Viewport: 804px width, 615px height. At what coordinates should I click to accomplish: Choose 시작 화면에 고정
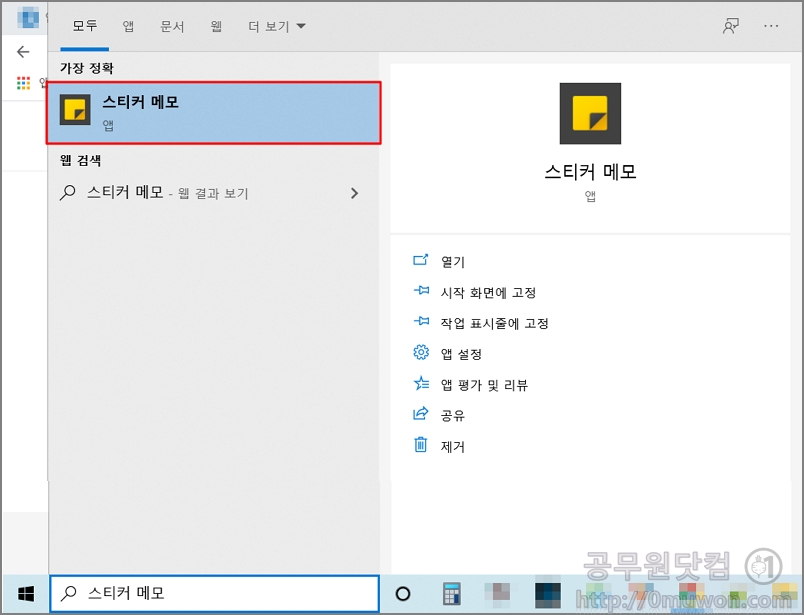tap(489, 292)
